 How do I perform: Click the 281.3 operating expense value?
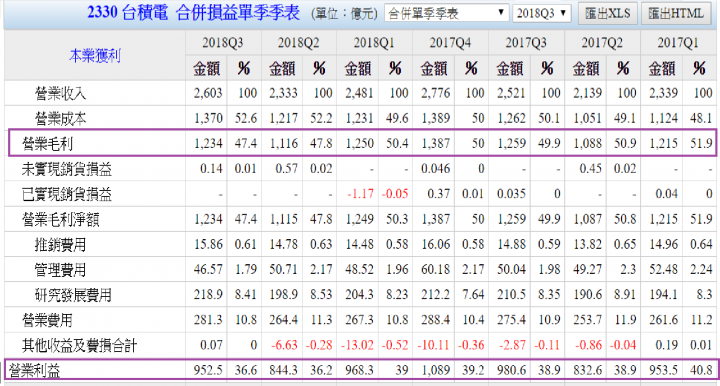pos(208,319)
